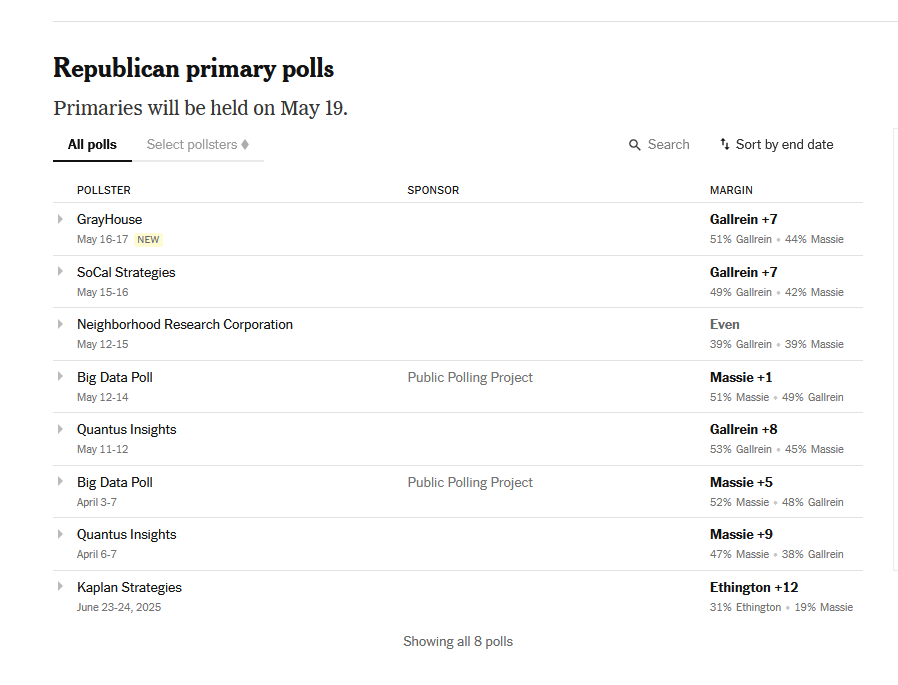
Task: Open the Select pollsters dropdown
Action: [198, 145]
